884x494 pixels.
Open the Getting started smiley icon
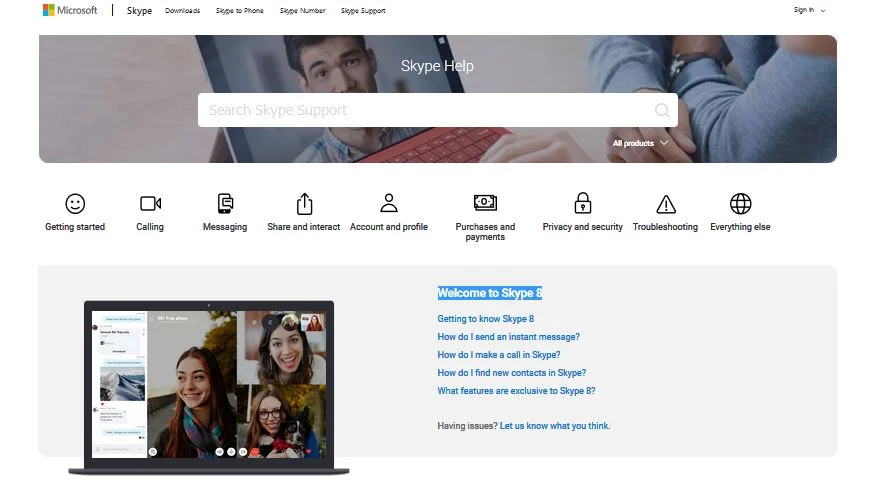(75, 204)
